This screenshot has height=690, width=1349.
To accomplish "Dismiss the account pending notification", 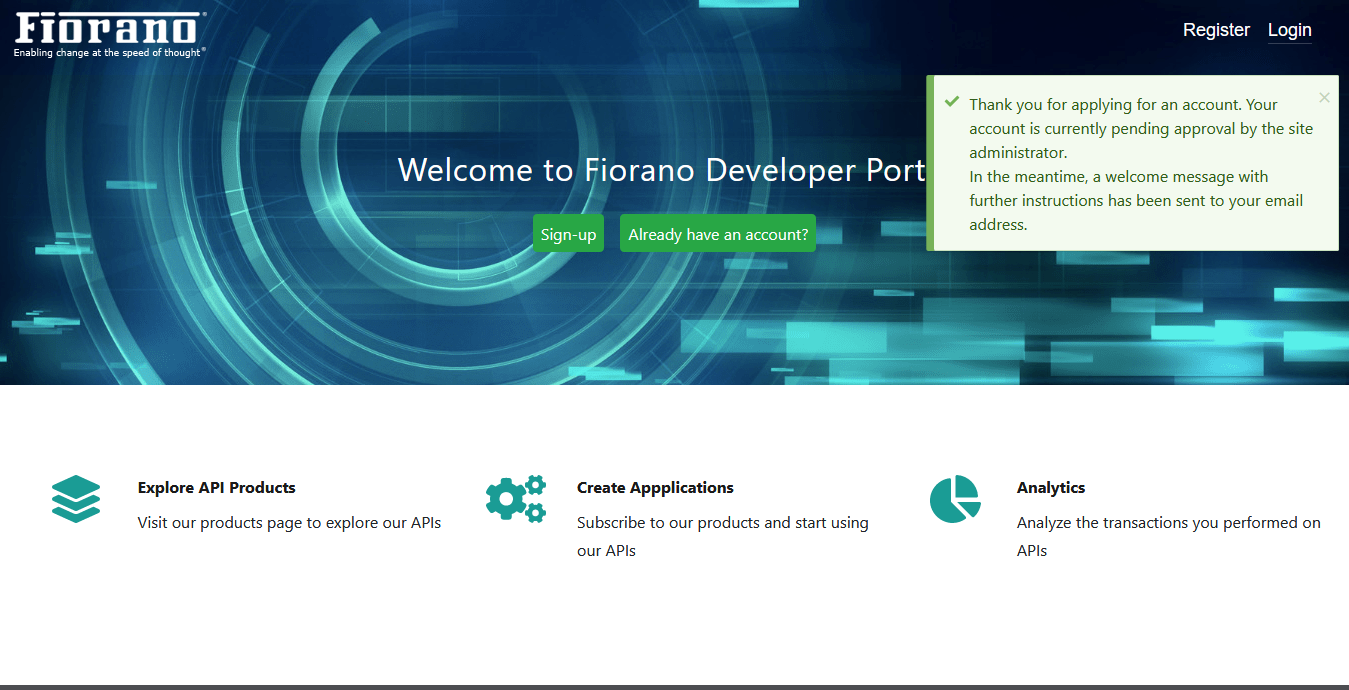I will coord(1324,98).
